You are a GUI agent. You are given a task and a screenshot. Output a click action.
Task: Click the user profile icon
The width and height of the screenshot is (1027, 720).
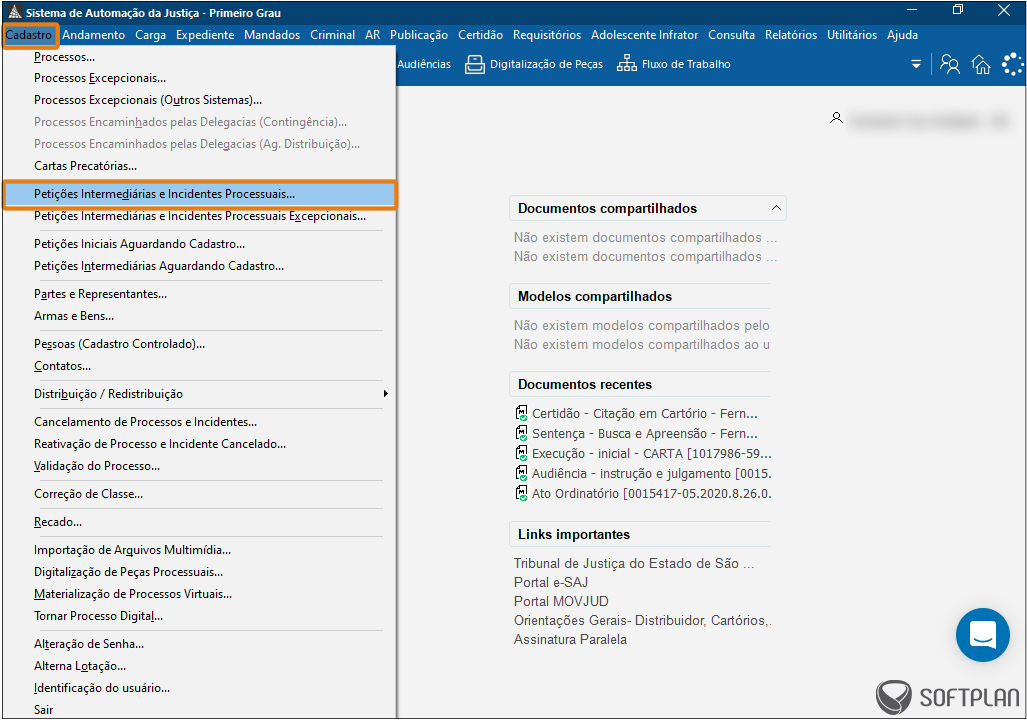click(836, 118)
